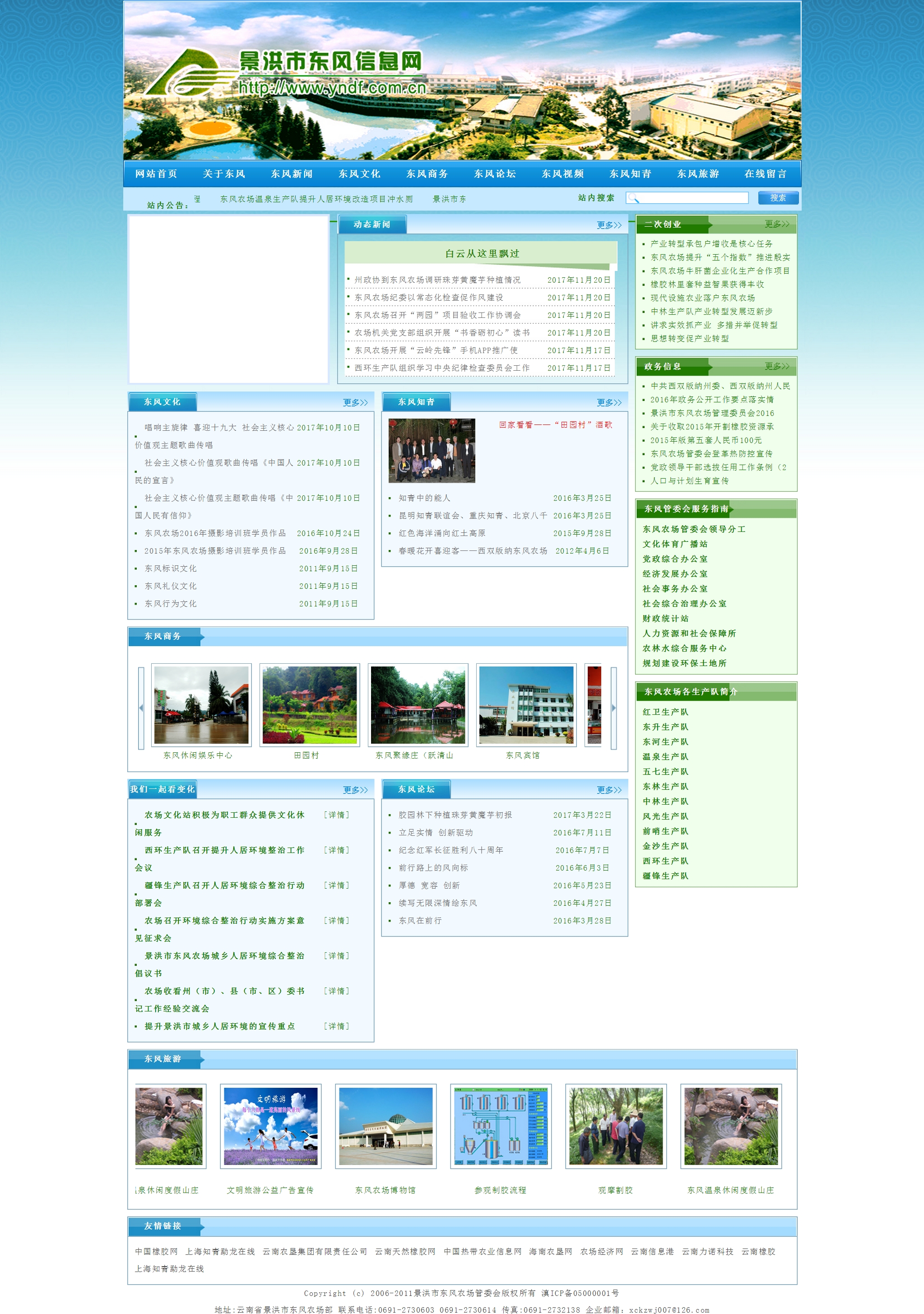The image size is (924, 1314).
Task: Expand more items in 二次创业 panel
Action: point(776,224)
